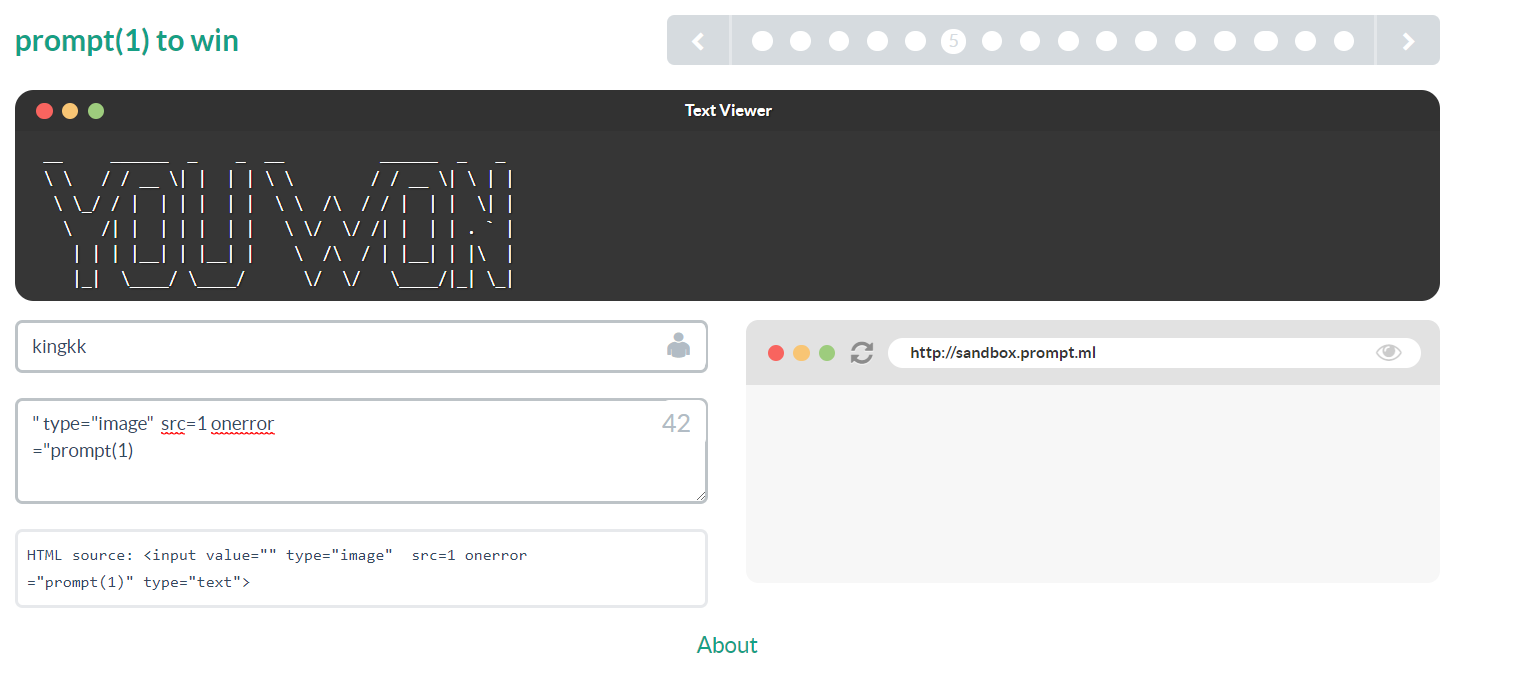The height and width of the screenshot is (679, 1518).
Task: Click the yellow dot on Text Viewer window
Action: click(70, 111)
